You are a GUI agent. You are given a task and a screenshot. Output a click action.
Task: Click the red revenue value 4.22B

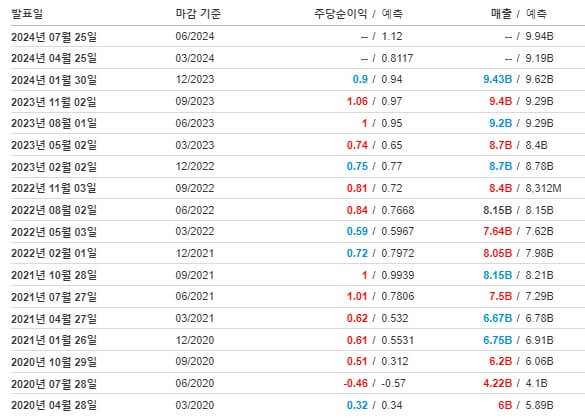coord(497,383)
